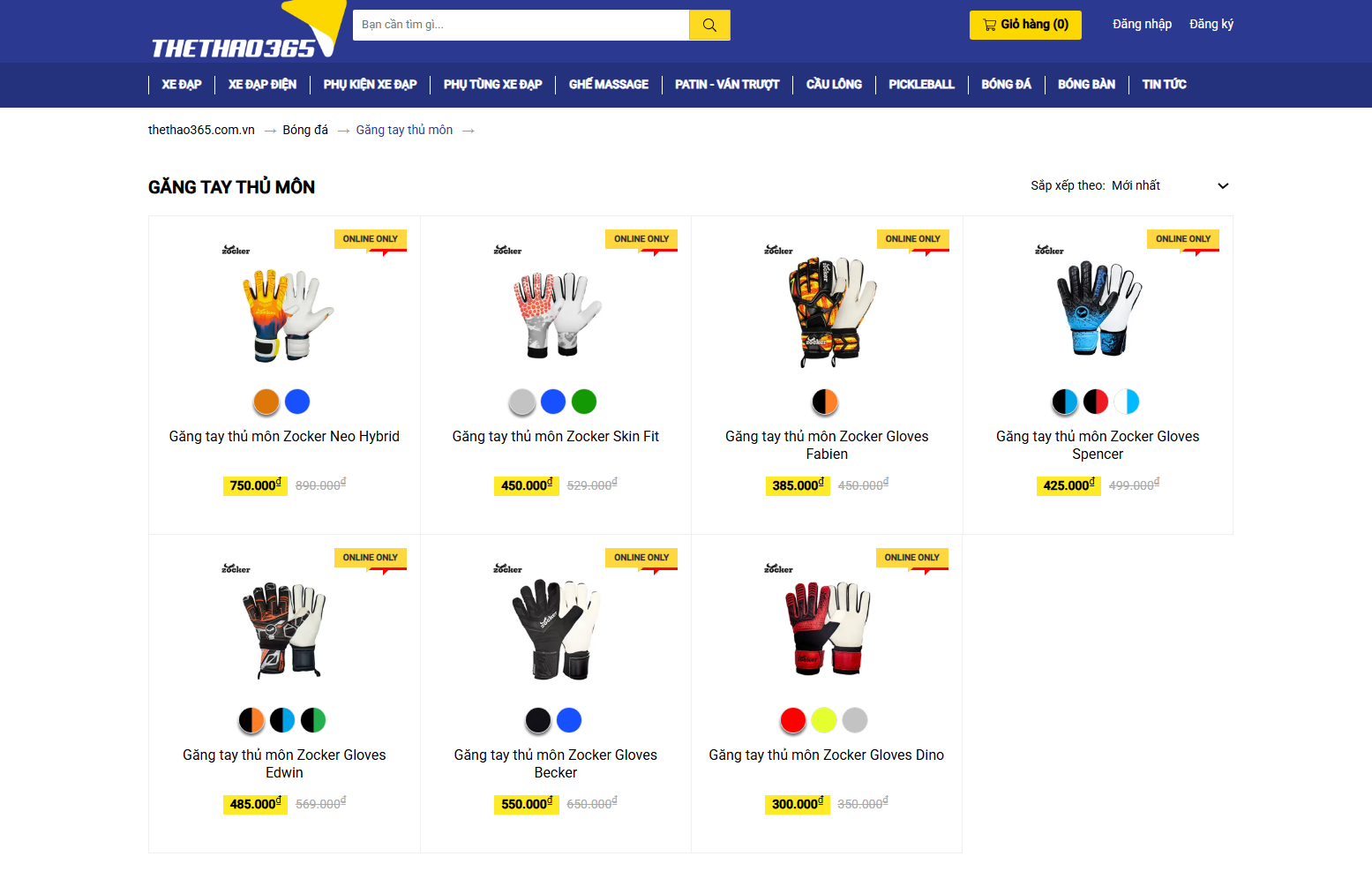This screenshot has height=879, width=1372.
Task: Open shopping cart Giỏ hàng (0)
Action: (x=1025, y=25)
